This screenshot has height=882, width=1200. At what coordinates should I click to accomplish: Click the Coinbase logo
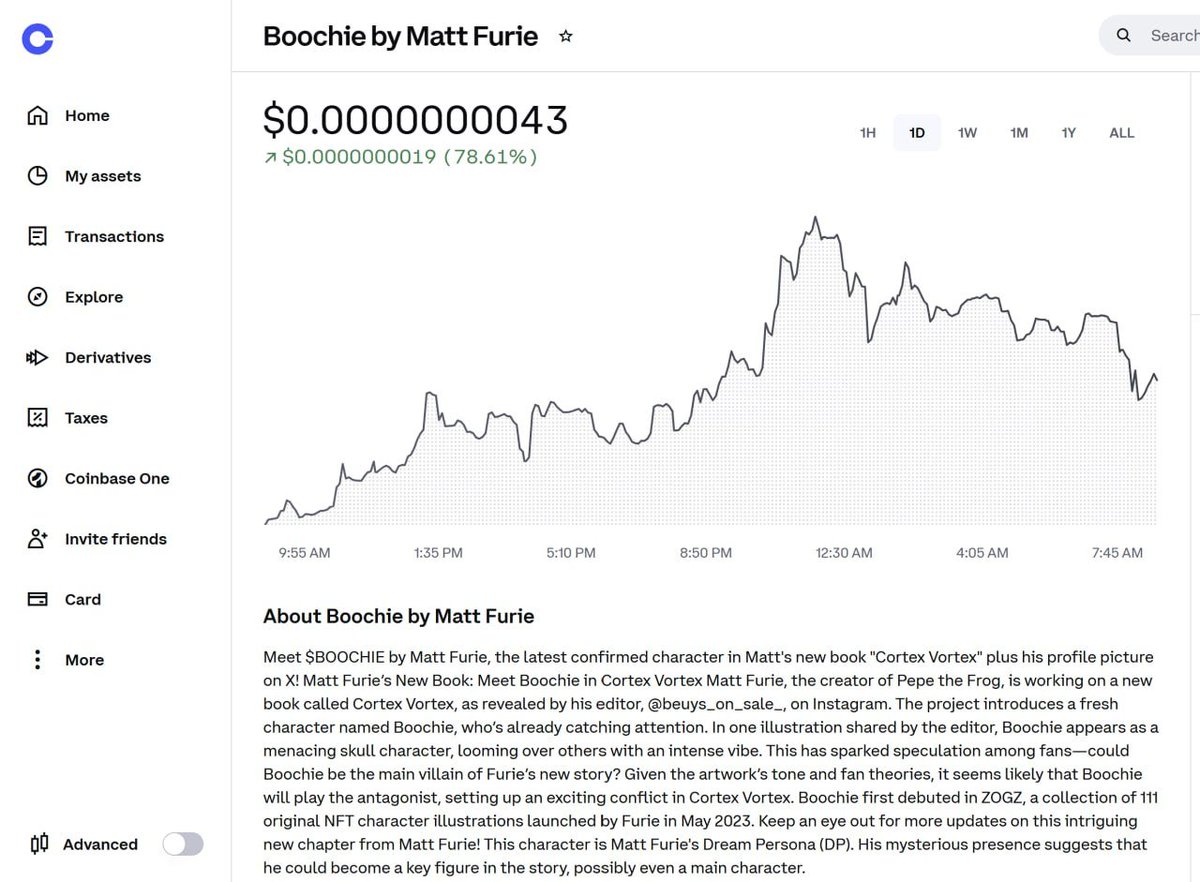click(37, 39)
